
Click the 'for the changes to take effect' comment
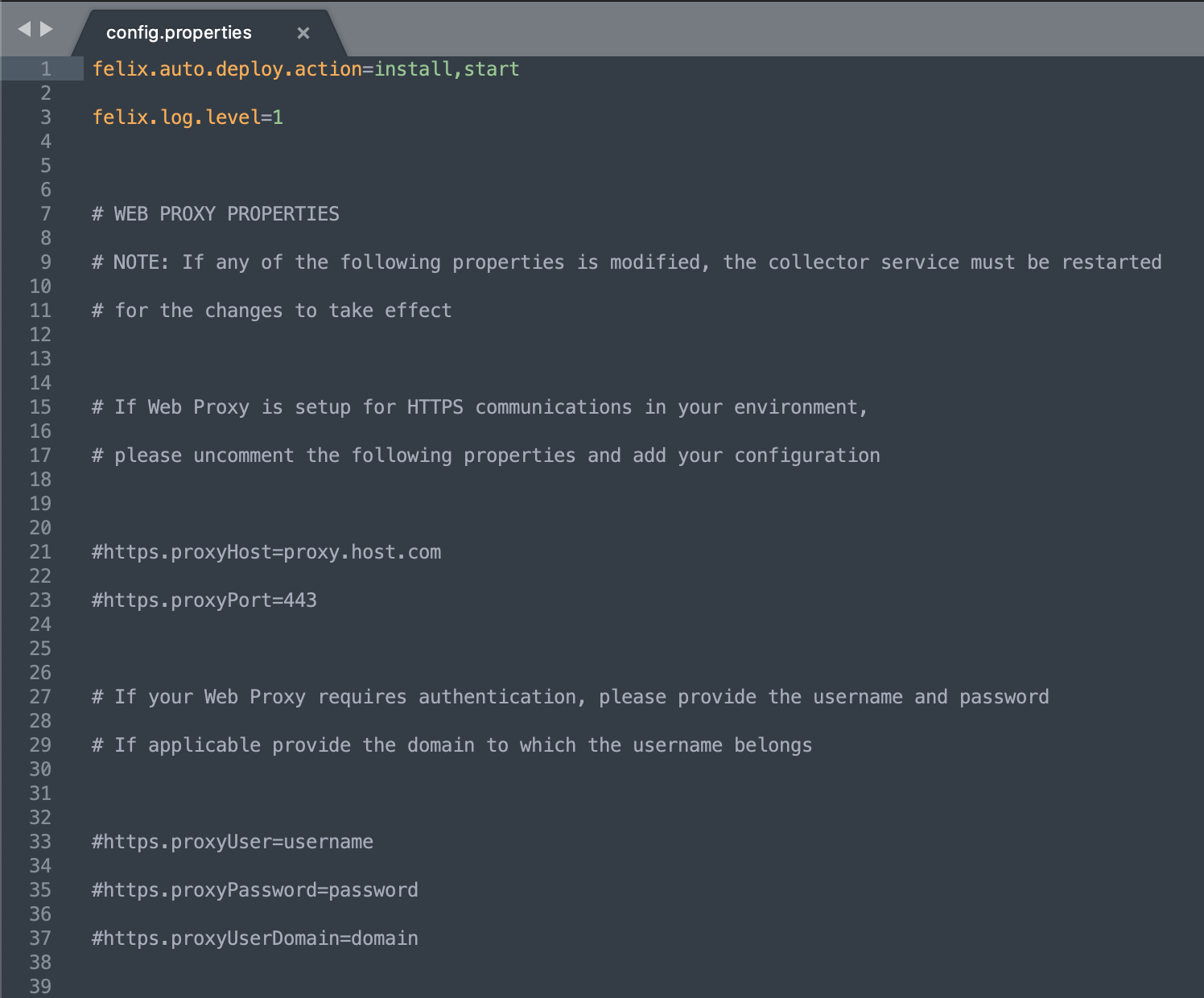click(272, 311)
